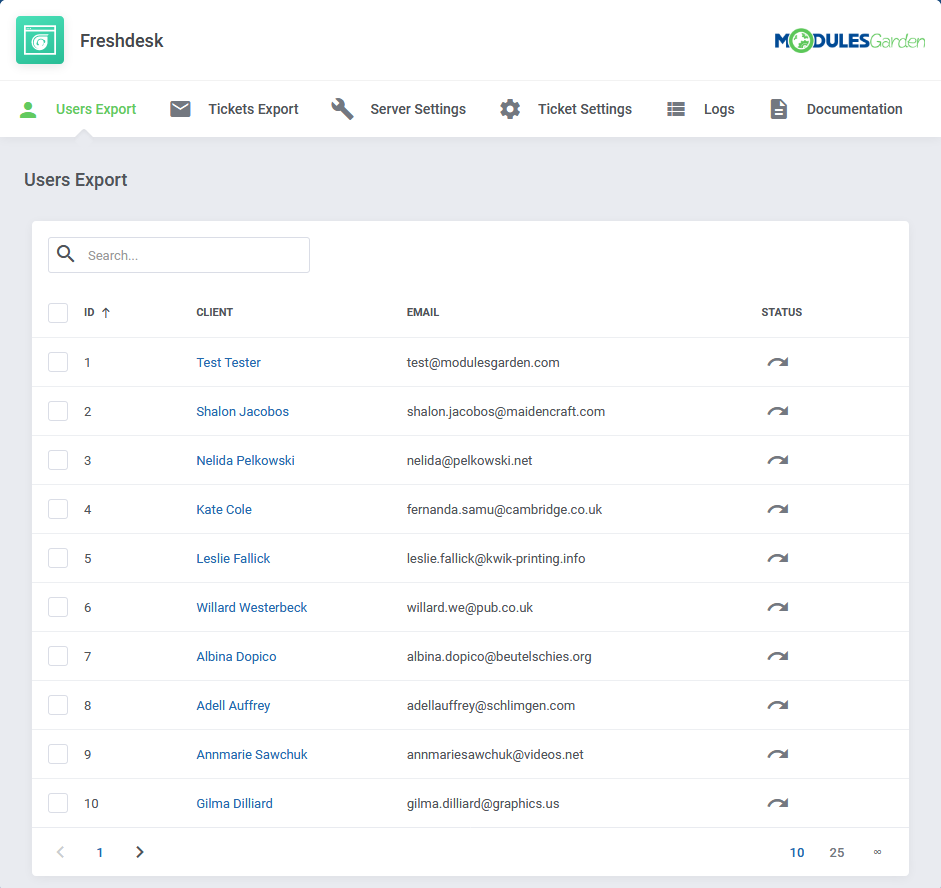This screenshot has width=941, height=888.
Task: Select Kate Cole's row checkbox
Action: (58, 509)
